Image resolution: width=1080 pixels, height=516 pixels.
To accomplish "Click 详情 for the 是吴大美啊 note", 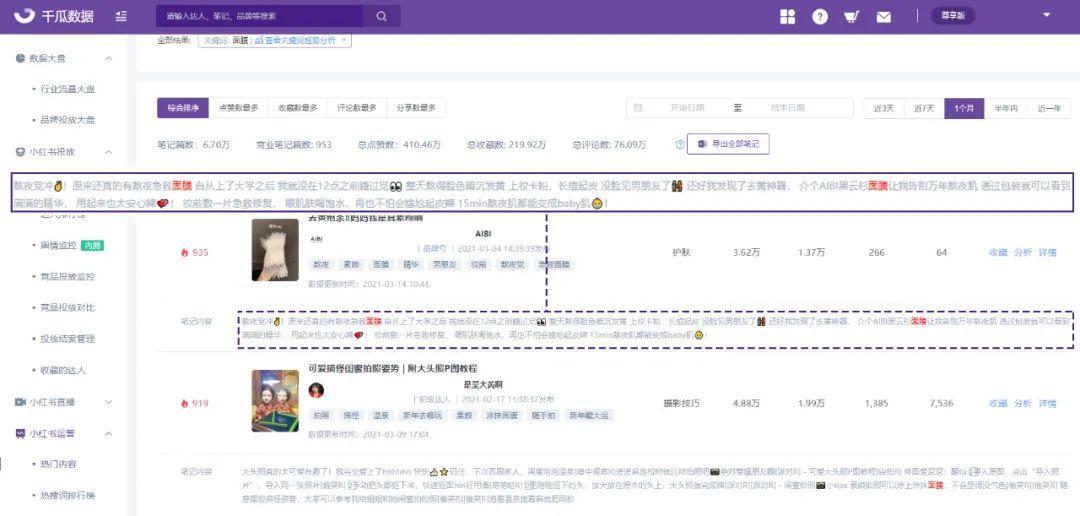I will (x=1048, y=403).
